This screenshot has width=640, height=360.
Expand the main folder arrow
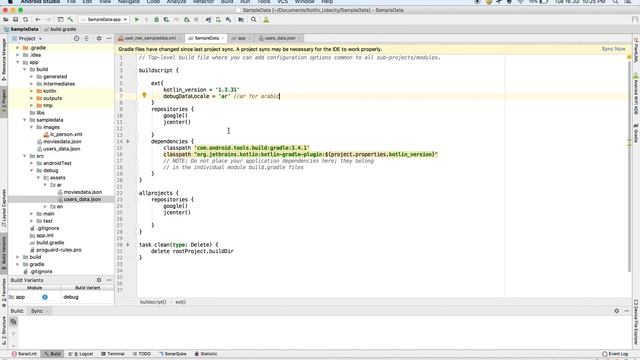pos(31,214)
